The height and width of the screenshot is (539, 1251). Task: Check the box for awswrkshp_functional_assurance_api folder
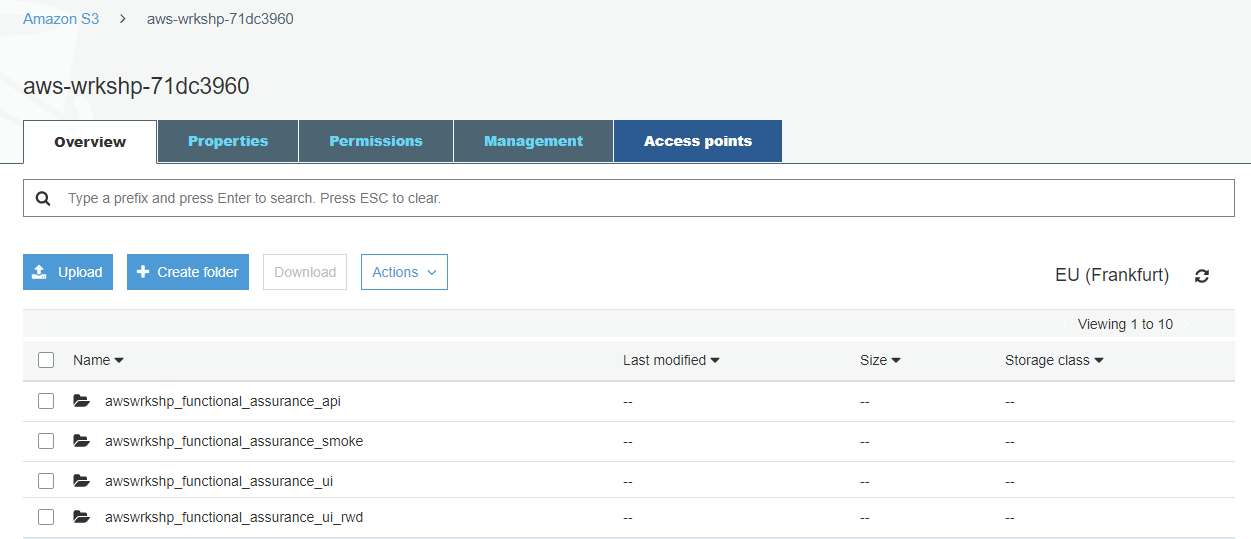46,401
